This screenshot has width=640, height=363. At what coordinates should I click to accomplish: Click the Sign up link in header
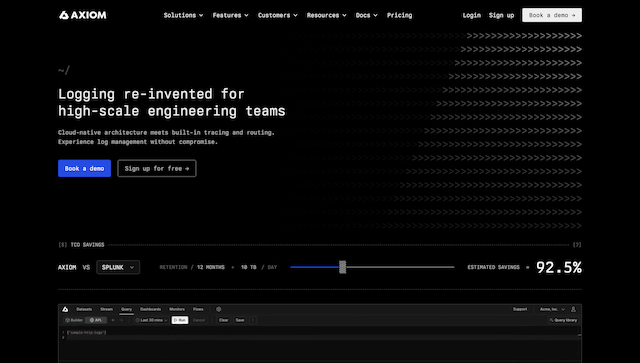[501, 15]
